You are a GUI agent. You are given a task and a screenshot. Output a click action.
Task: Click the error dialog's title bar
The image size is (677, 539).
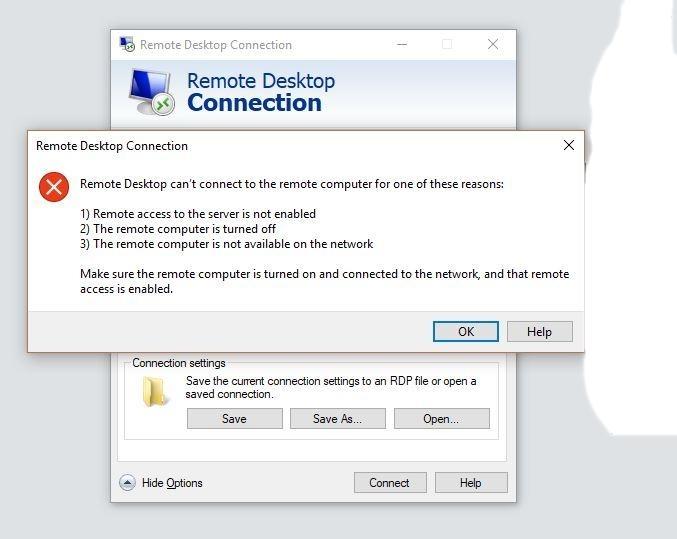point(300,145)
